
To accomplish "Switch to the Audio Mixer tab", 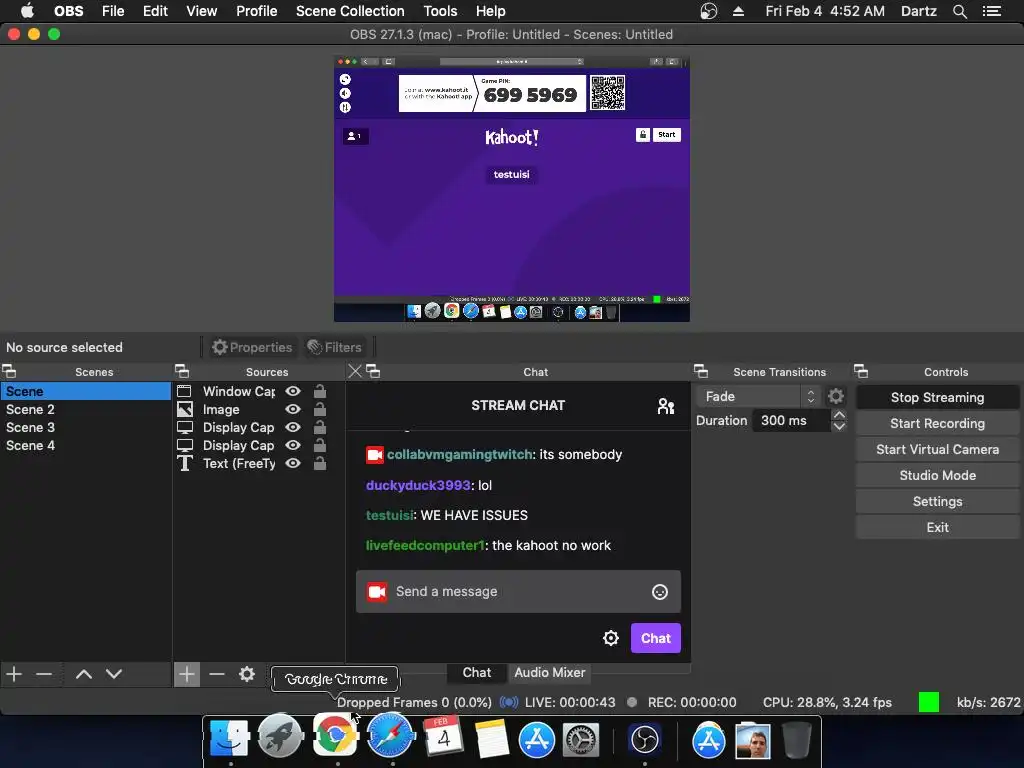I will coord(549,673).
